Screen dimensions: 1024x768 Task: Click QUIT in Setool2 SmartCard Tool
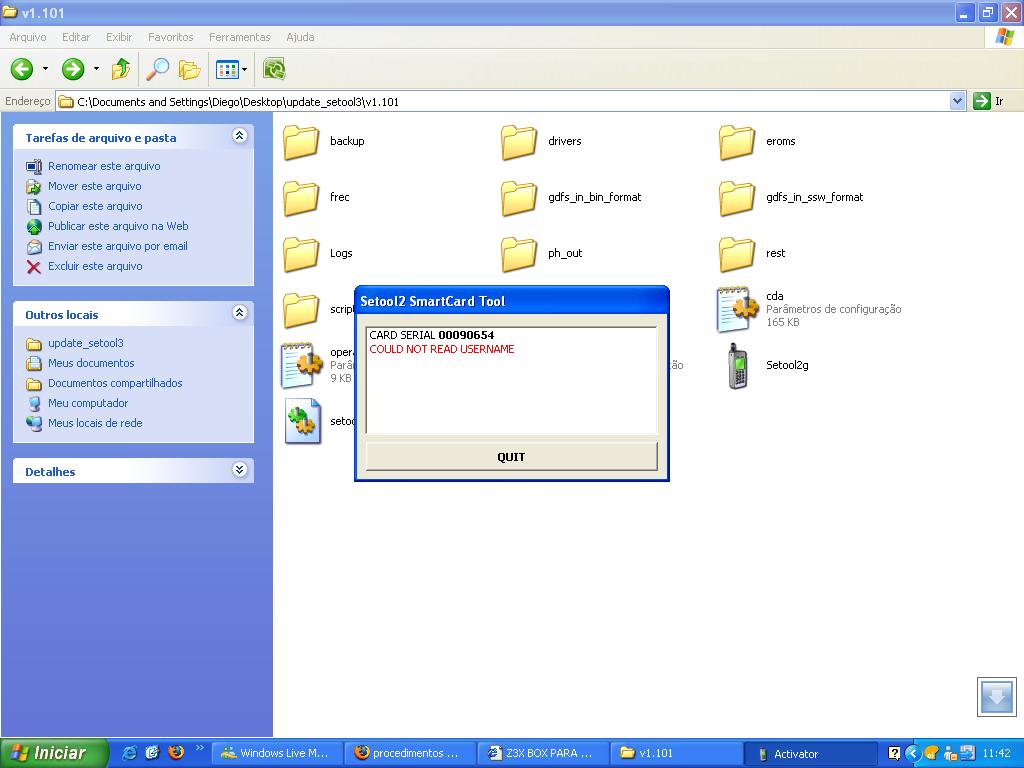point(511,456)
